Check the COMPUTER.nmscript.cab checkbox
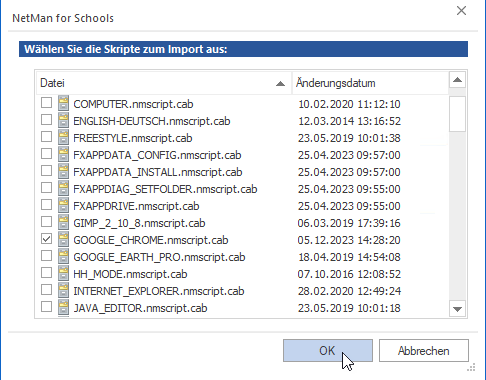Viewport: 486px width, 380px height. pyautogui.click(x=47, y=103)
